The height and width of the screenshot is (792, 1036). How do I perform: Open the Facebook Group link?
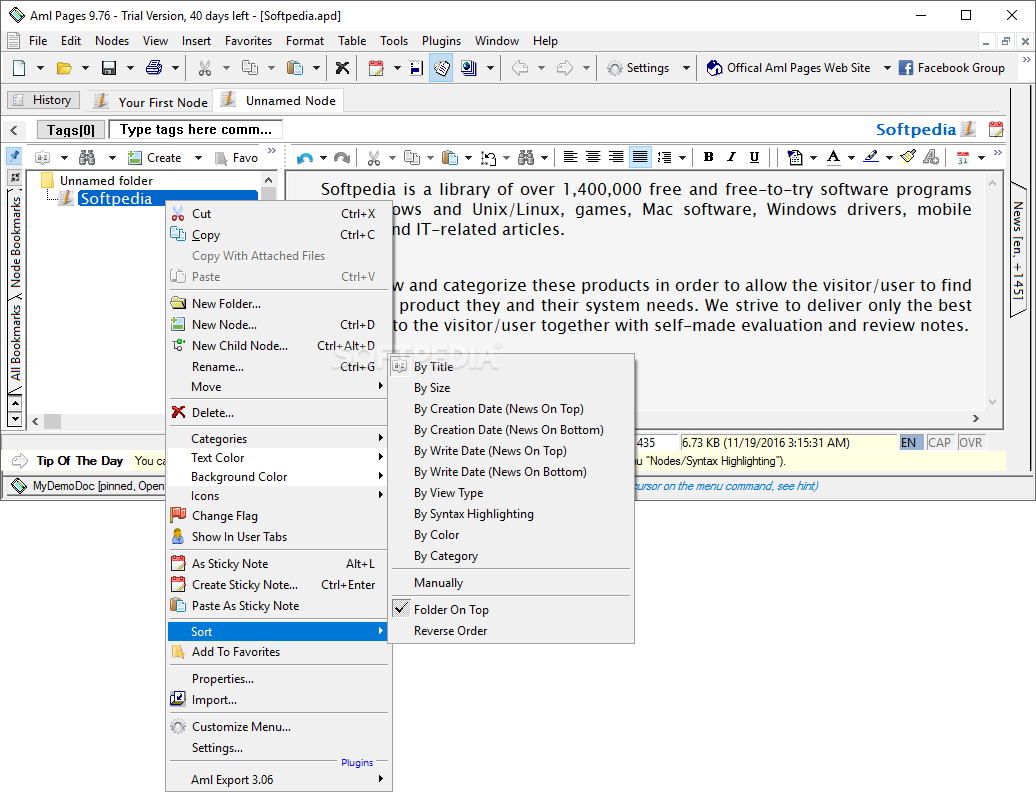pyautogui.click(x=951, y=67)
